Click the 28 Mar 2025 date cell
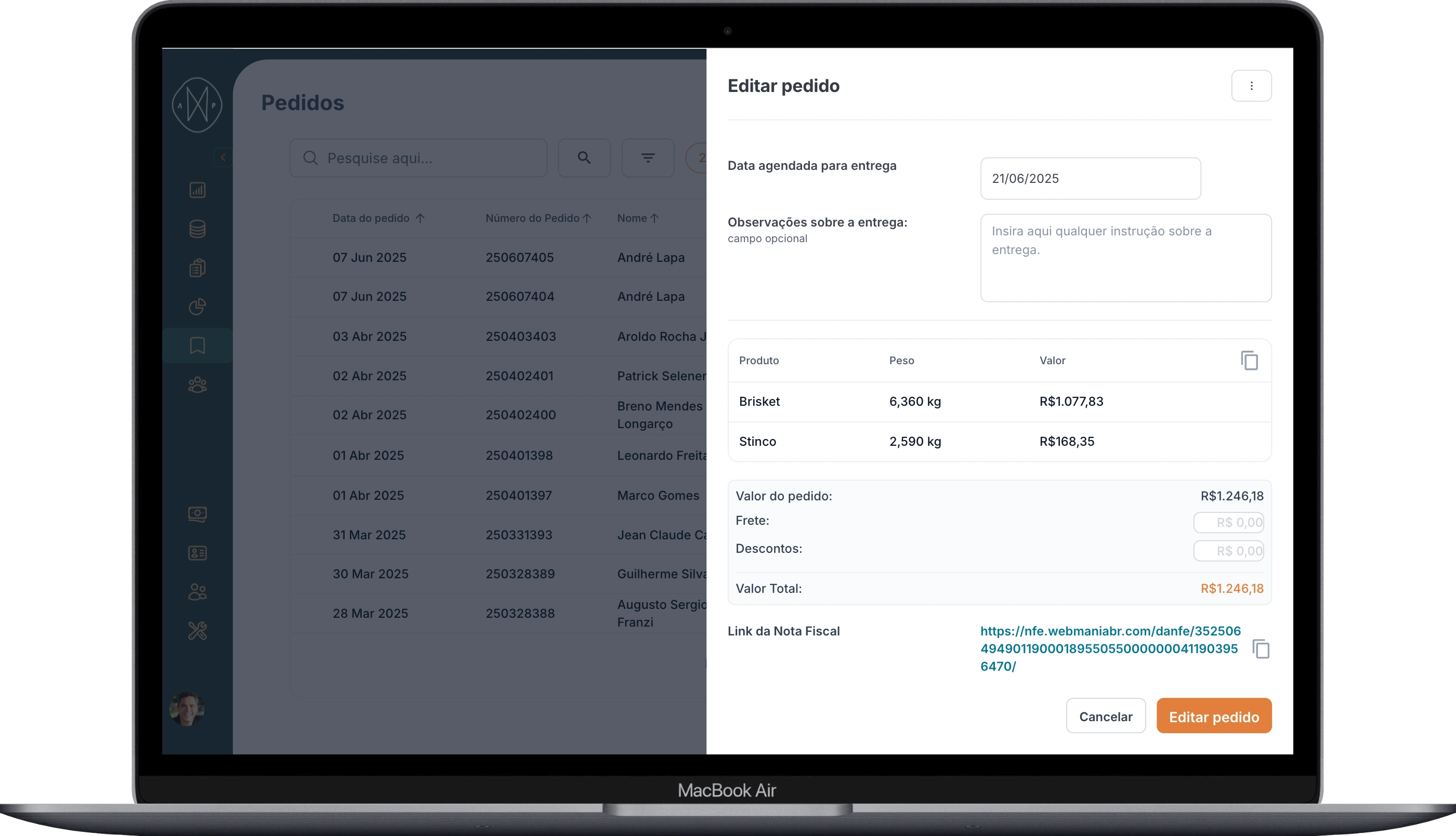Screen dimensions: 1456x836 [371, 613]
